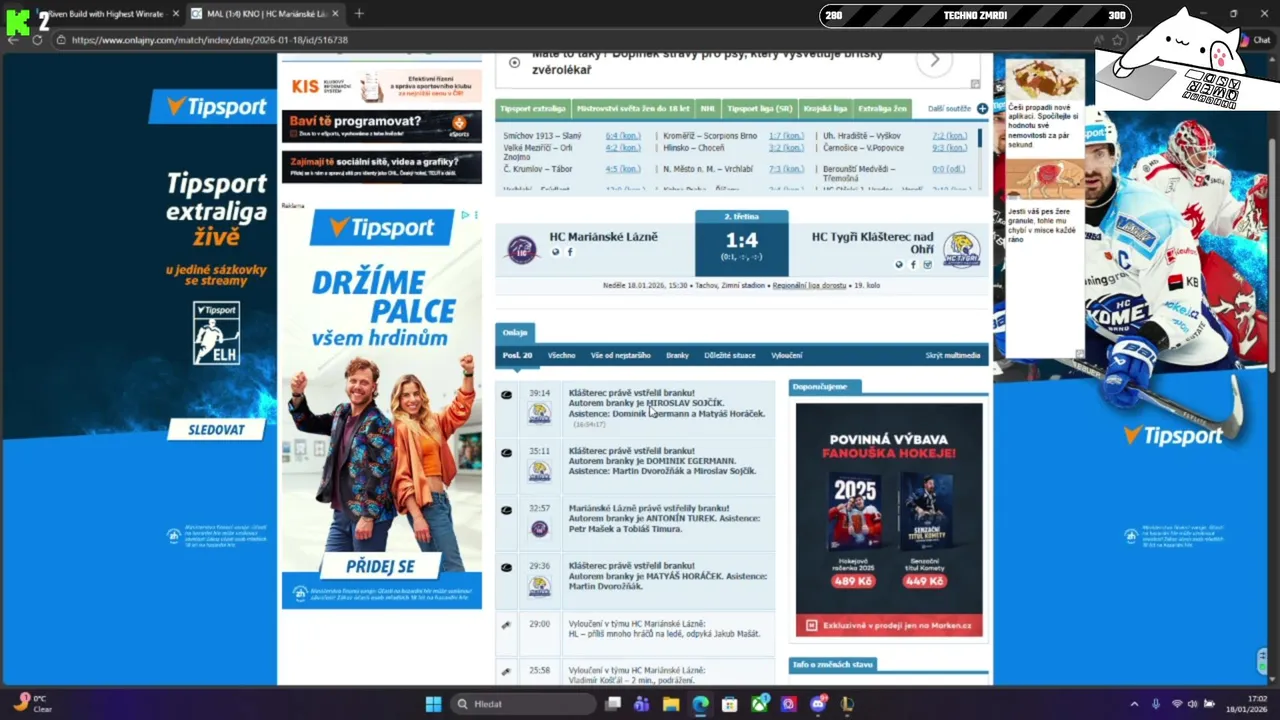Click the plus icon next to Další soutěže
This screenshot has height=720, width=1280.
point(982,108)
